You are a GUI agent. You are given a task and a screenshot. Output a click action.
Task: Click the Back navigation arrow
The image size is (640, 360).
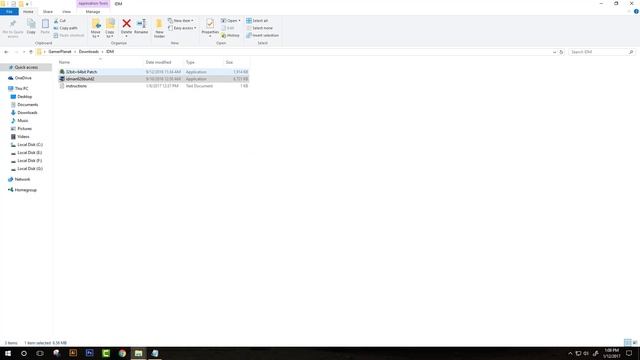(x=6, y=52)
